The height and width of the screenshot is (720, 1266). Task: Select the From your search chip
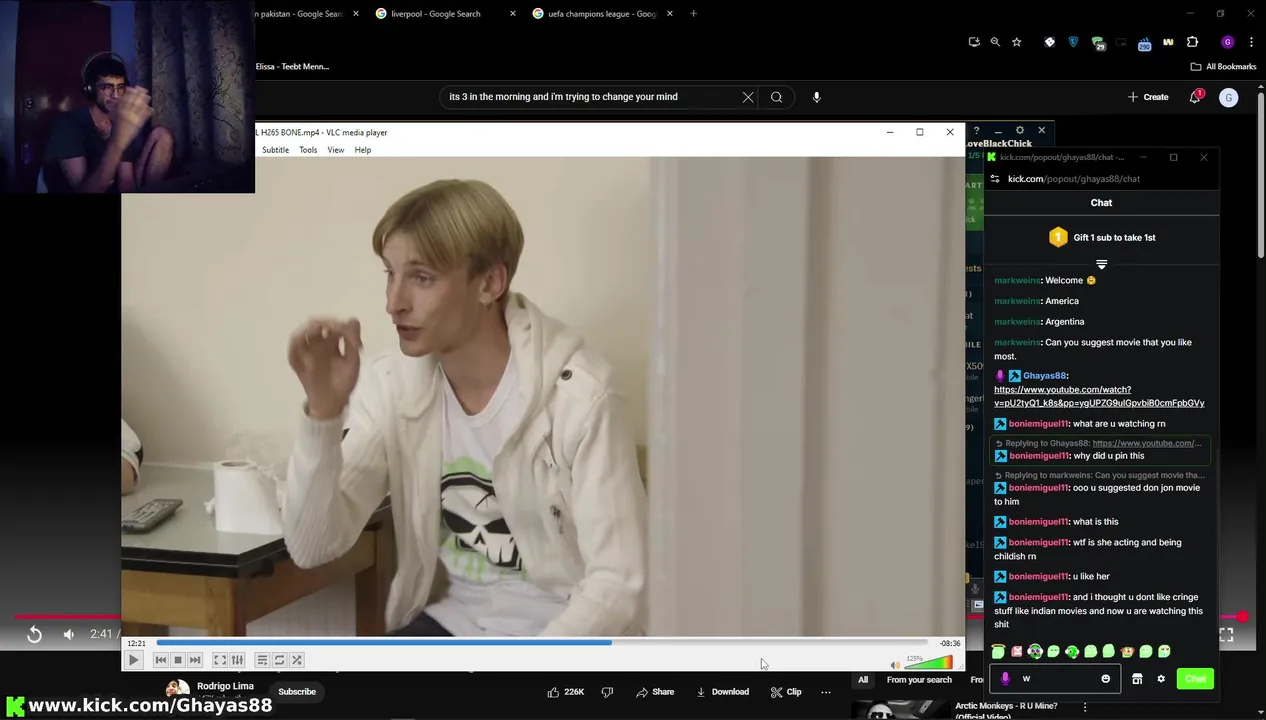[919, 680]
